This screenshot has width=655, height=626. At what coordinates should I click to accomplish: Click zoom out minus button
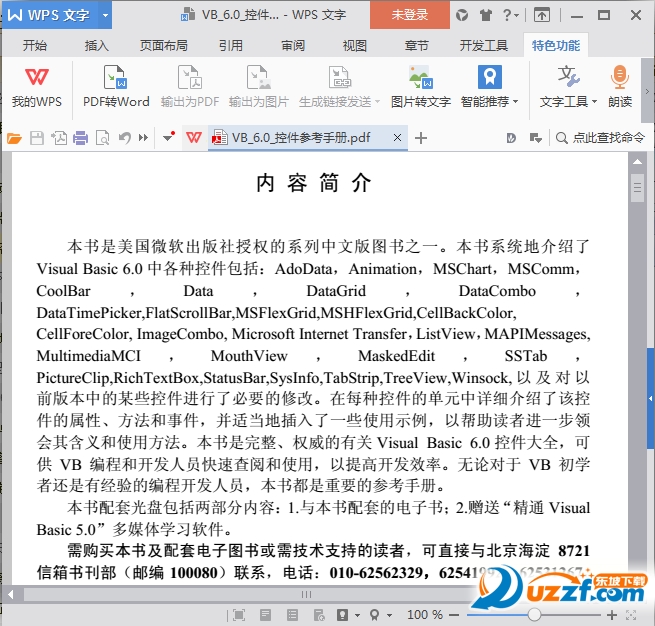[x=454, y=615]
